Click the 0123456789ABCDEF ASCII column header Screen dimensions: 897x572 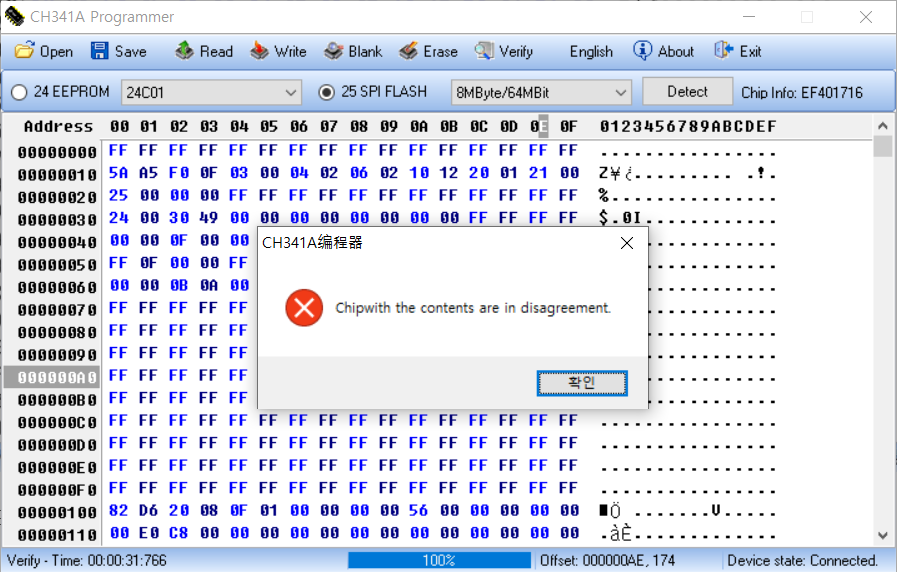[x=688, y=126]
